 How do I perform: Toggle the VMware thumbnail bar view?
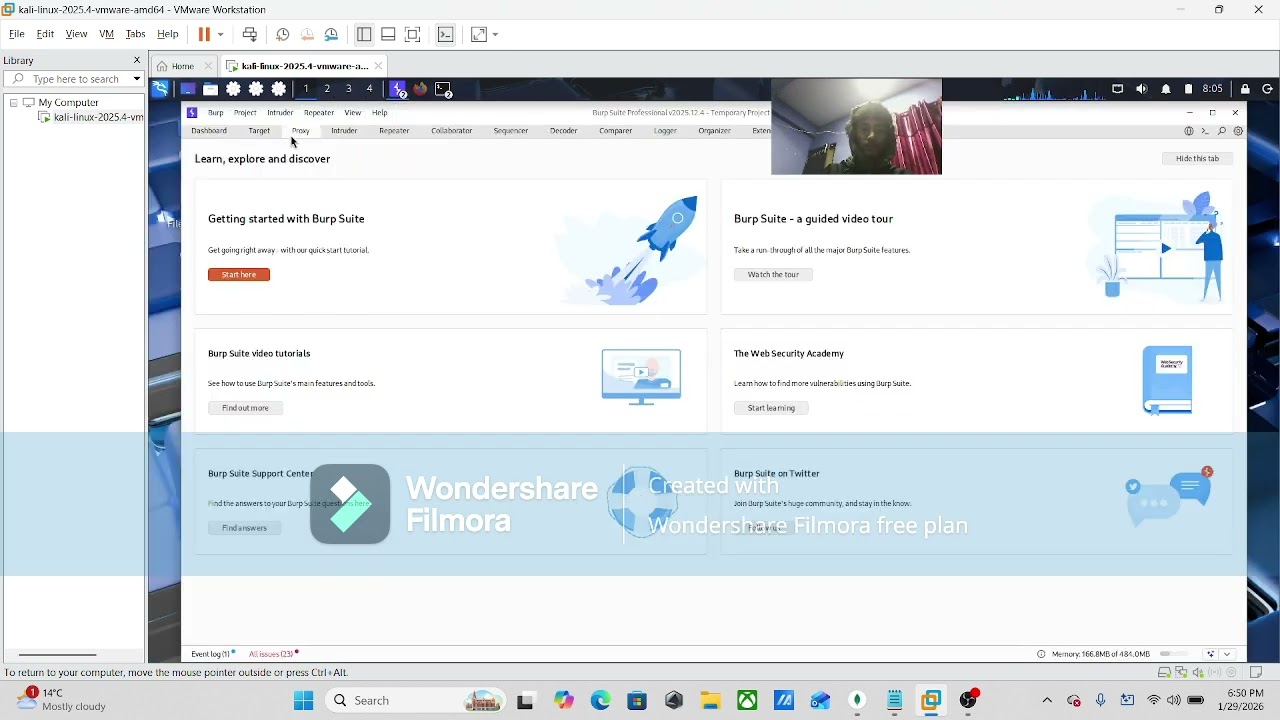(388, 34)
